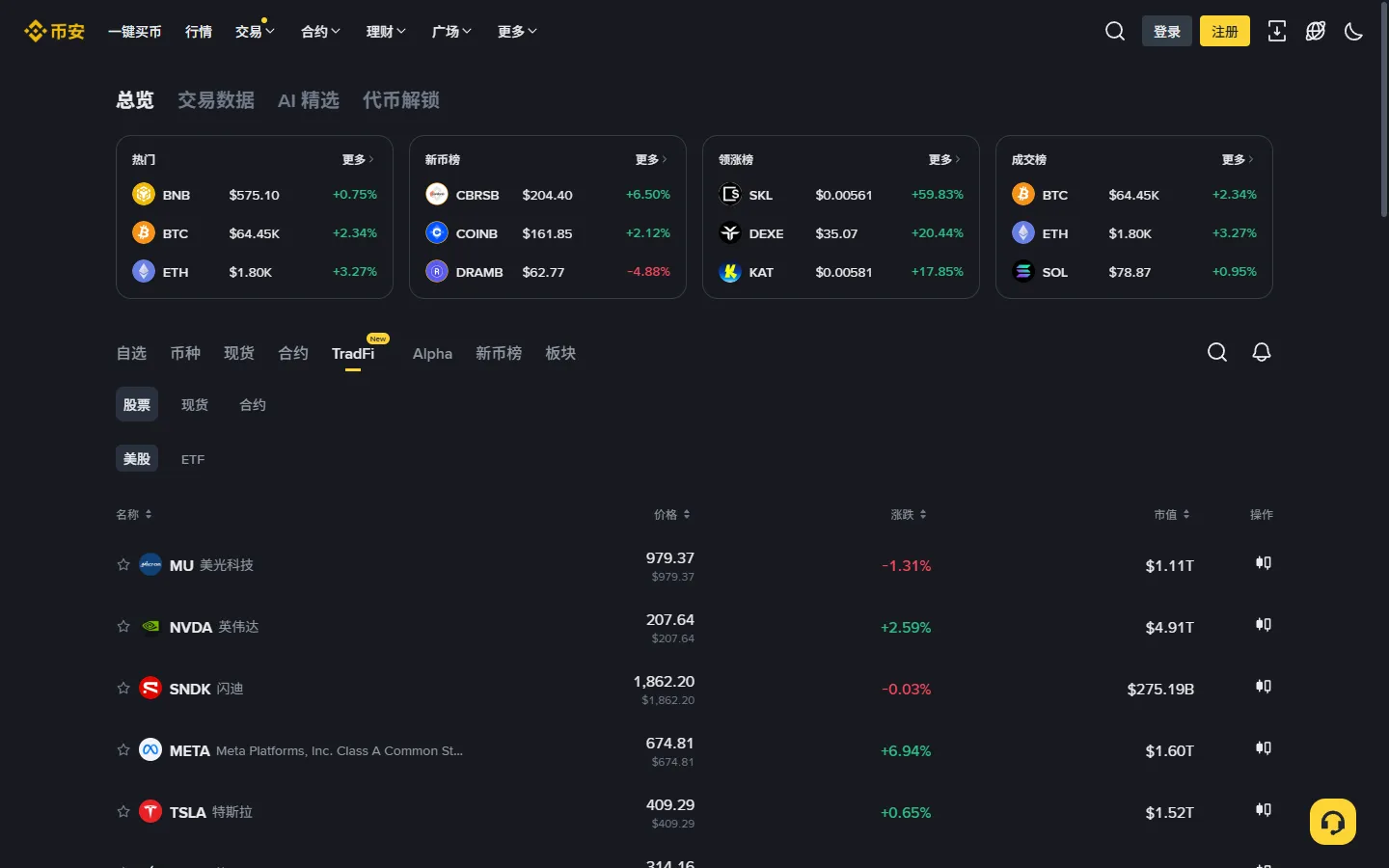Open the 自选 market tab

131,354
